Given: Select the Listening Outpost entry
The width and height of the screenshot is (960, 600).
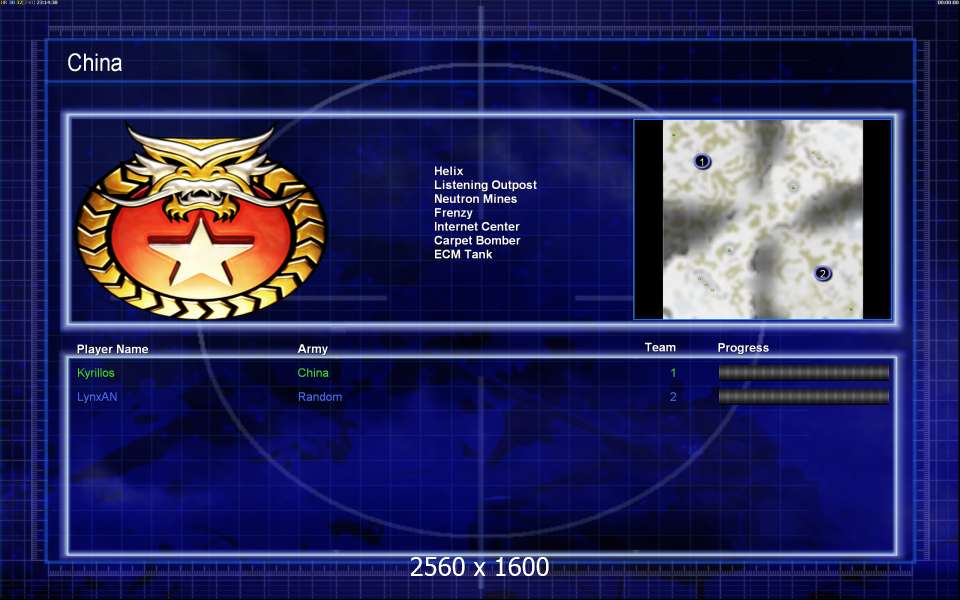Looking at the screenshot, I should 486,185.
